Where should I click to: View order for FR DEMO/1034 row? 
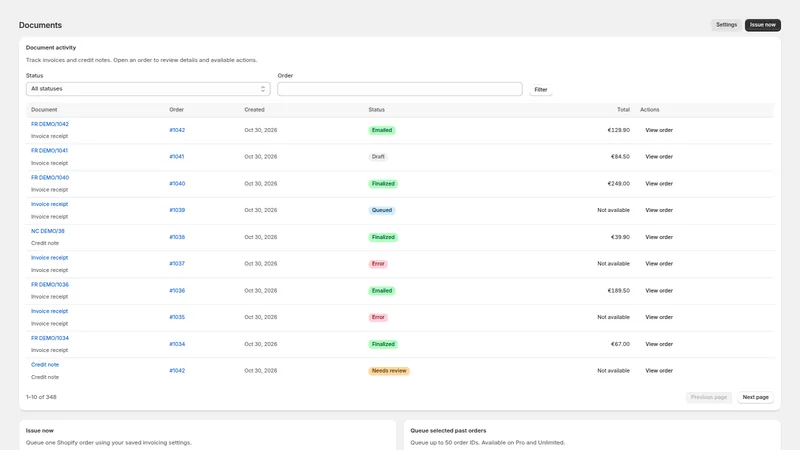[x=659, y=344]
